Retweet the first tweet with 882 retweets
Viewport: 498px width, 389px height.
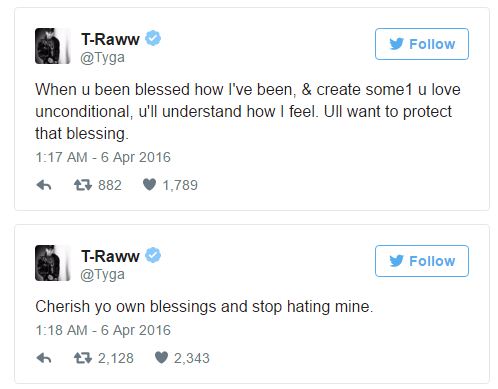(x=83, y=185)
